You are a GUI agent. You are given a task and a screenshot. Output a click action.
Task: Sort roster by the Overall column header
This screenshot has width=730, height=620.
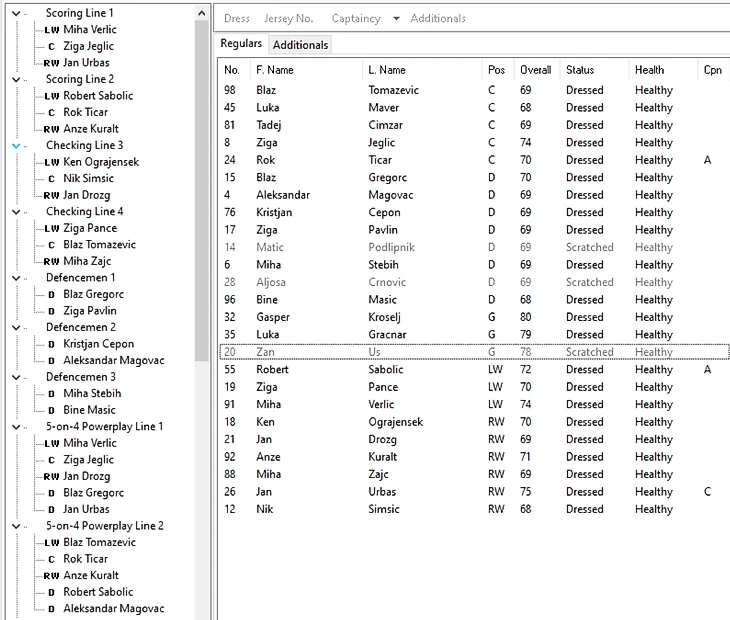tap(535, 70)
